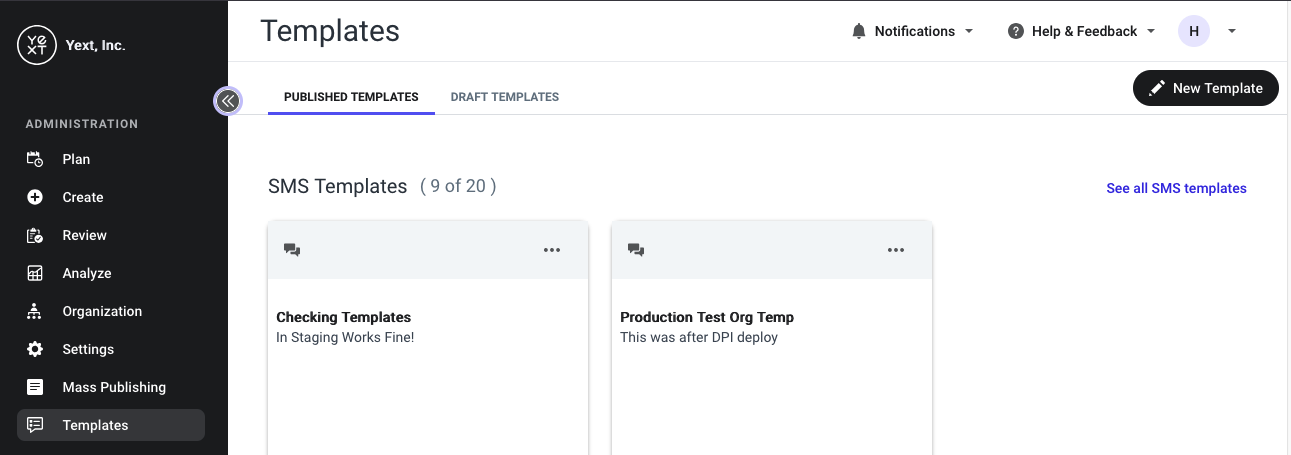Screen dimensions: 1291x455
Task: Open Analyze in the sidebar
Action: pyautogui.click(x=111, y=273)
